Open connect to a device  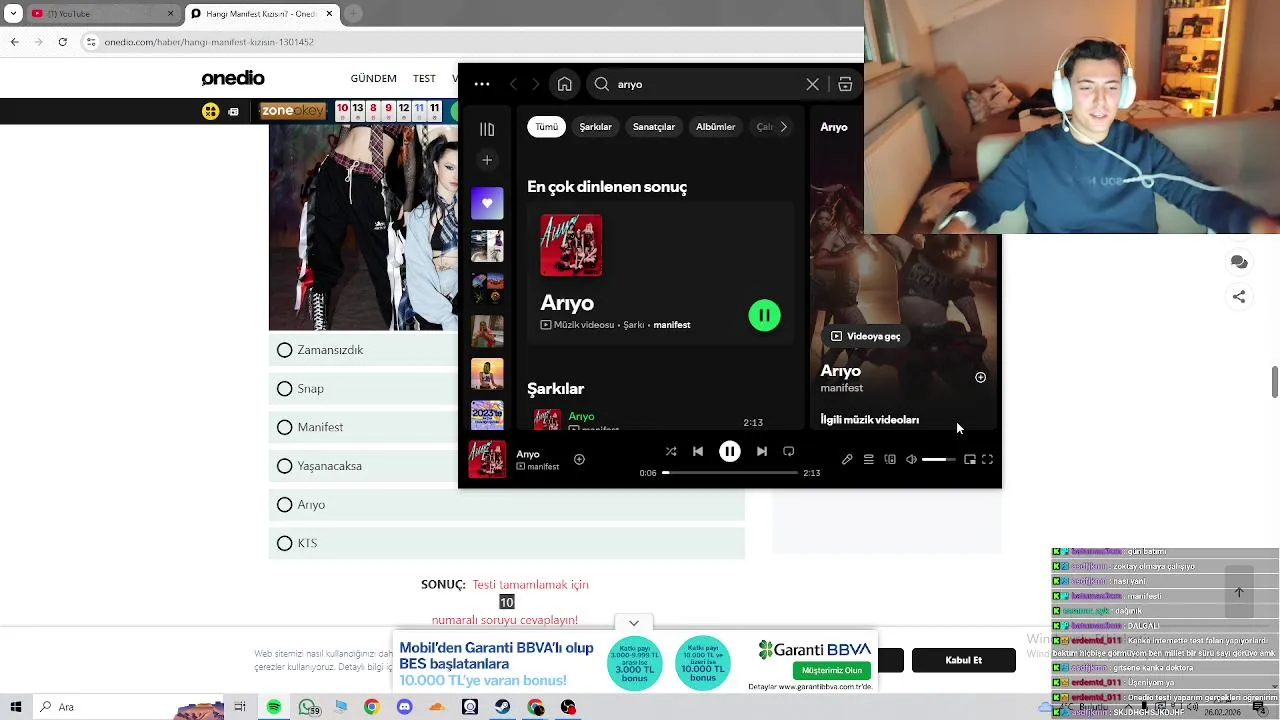[x=890, y=460]
